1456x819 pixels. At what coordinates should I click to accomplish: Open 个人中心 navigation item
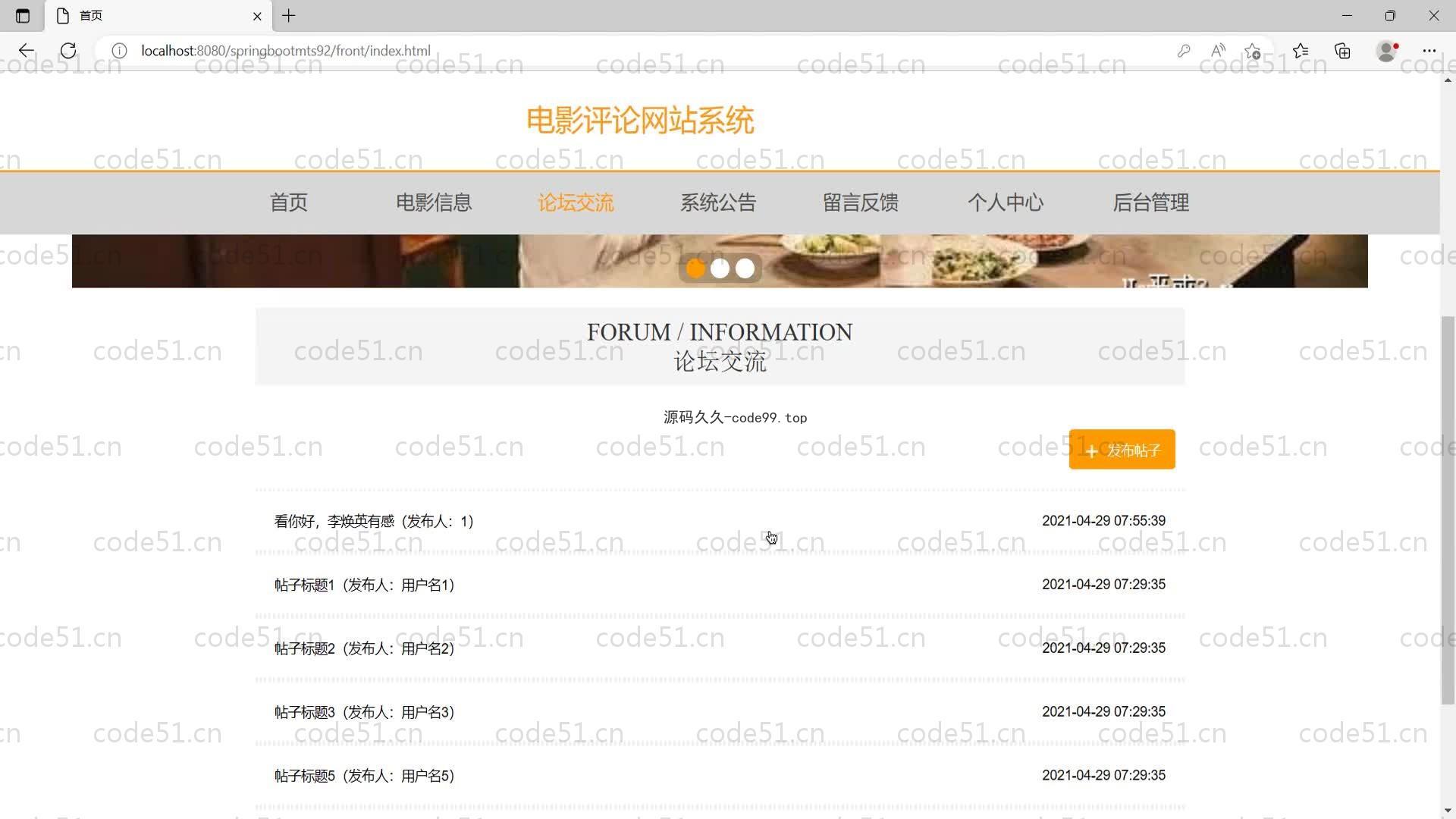[1006, 202]
